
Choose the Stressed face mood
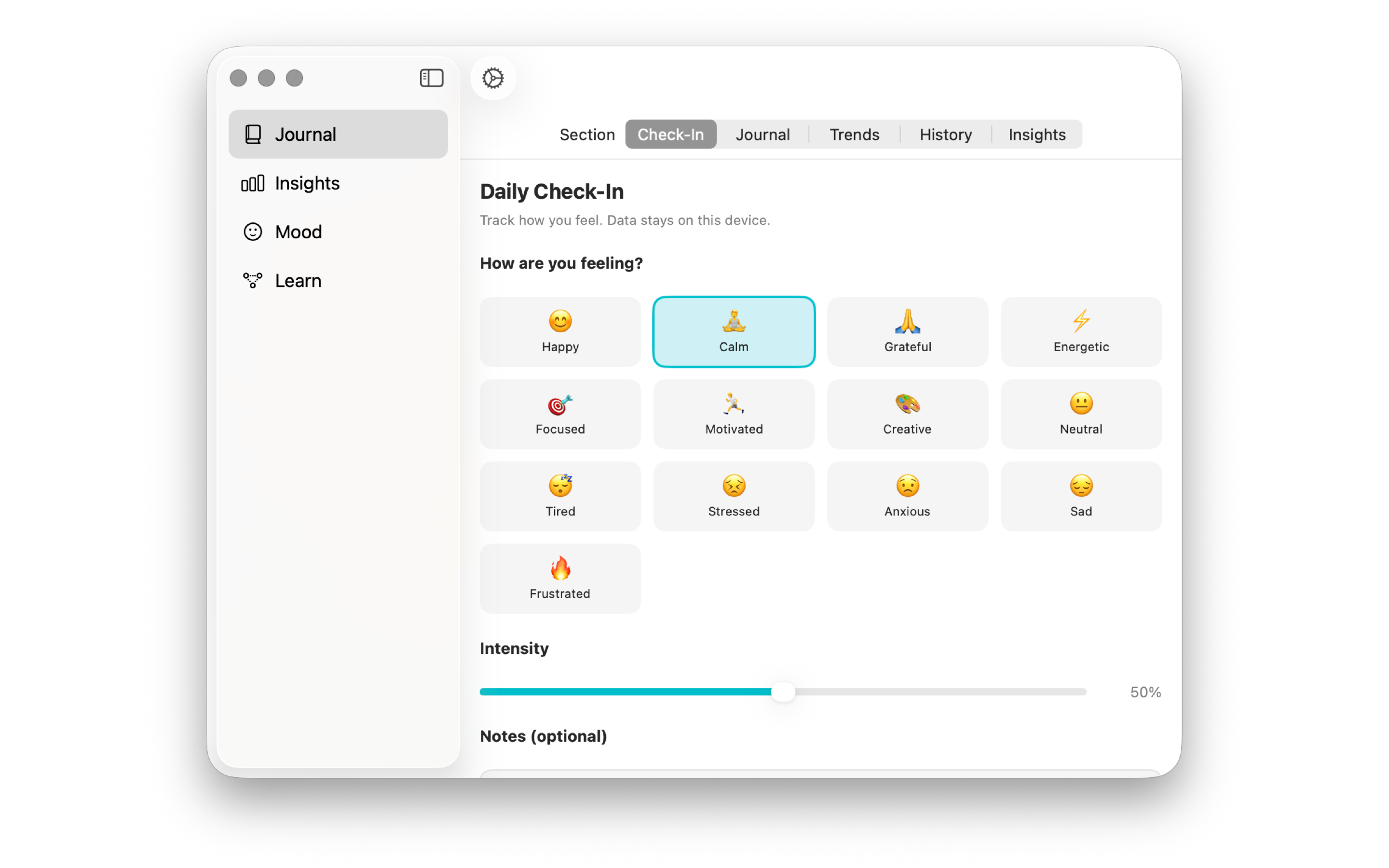pyautogui.click(x=734, y=496)
